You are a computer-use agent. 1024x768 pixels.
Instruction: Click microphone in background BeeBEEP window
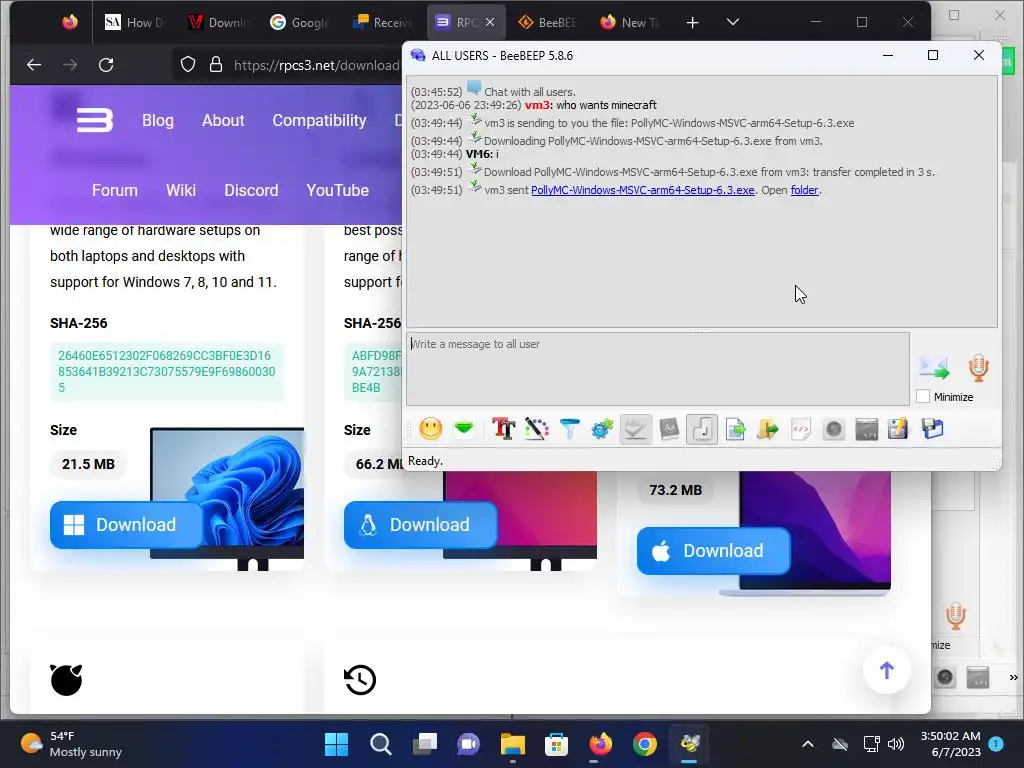click(x=955, y=615)
